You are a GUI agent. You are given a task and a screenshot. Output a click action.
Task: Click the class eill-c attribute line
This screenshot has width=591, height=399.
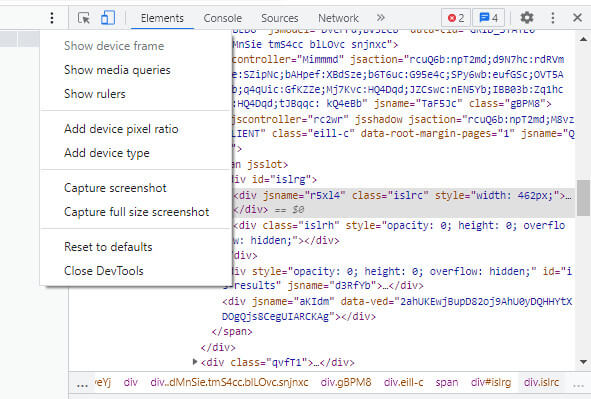pos(404,134)
